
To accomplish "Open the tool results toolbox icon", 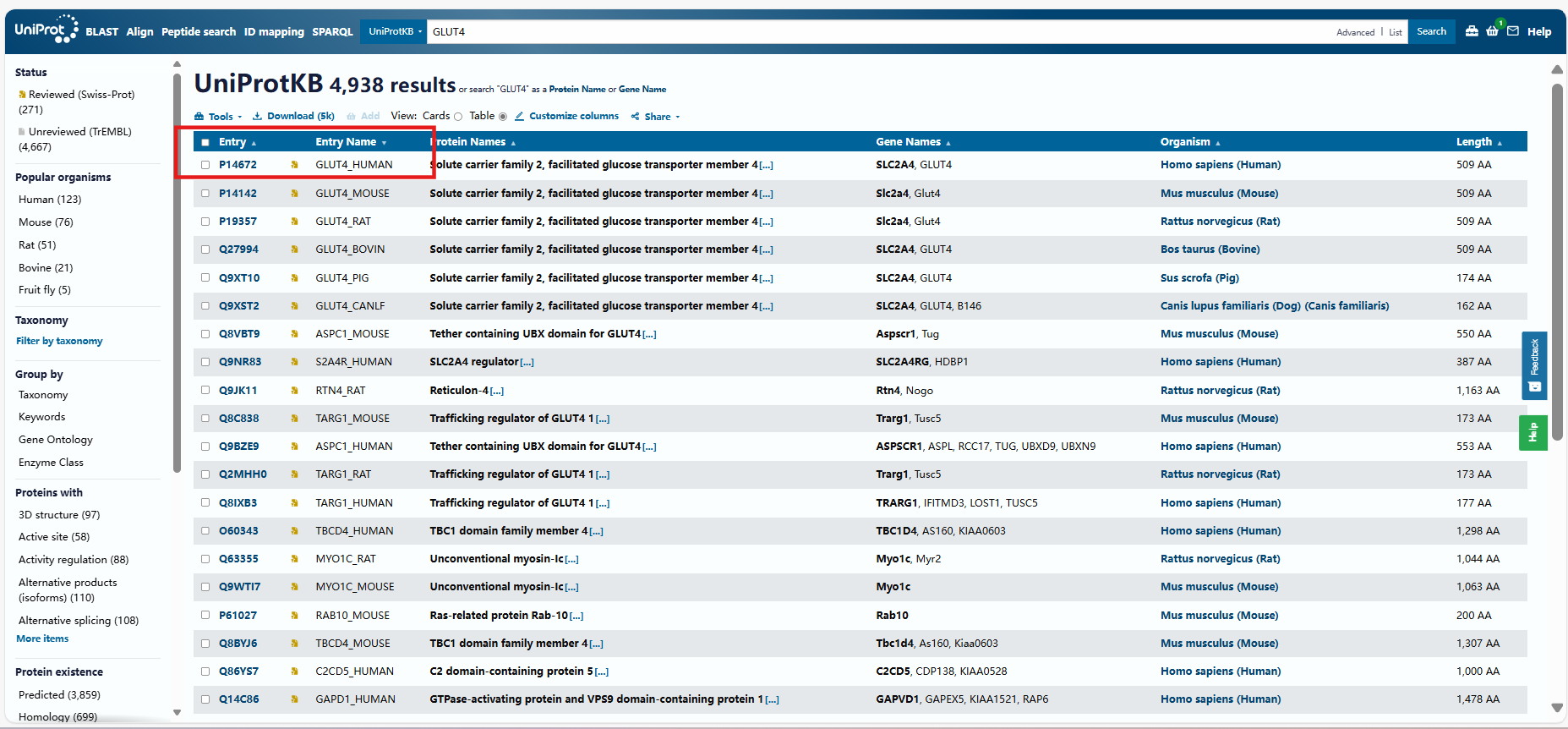I will (x=1472, y=31).
